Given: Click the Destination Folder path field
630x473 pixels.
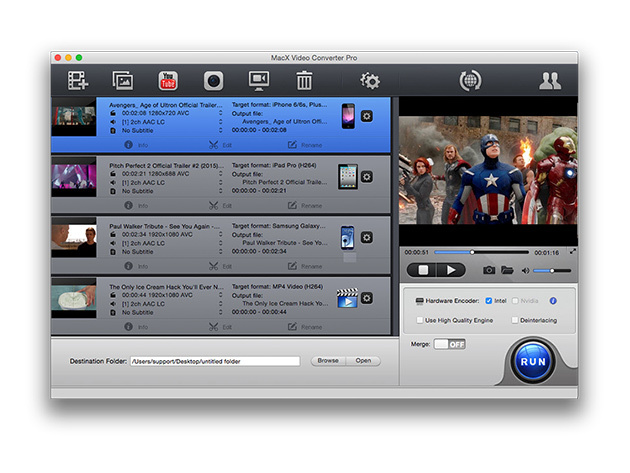Looking at the screenshot, I should (x=215, y=361).
